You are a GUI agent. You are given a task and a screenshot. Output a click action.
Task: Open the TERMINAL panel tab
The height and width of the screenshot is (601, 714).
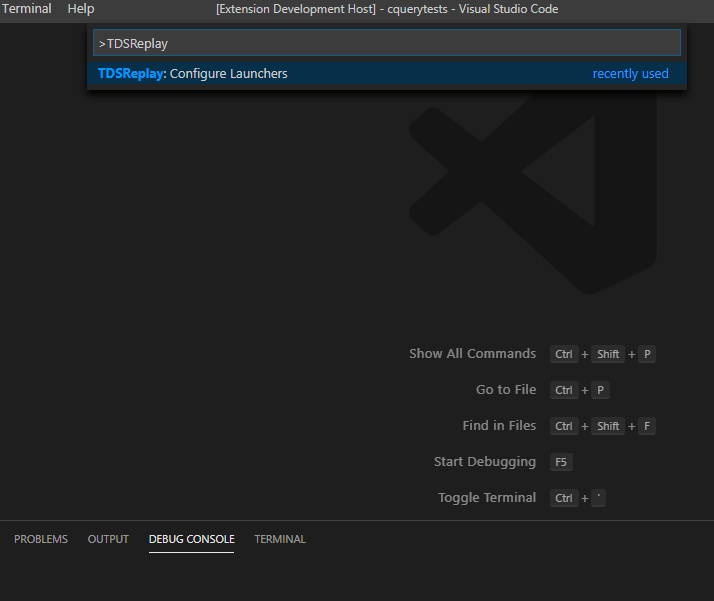coord(280,539)
